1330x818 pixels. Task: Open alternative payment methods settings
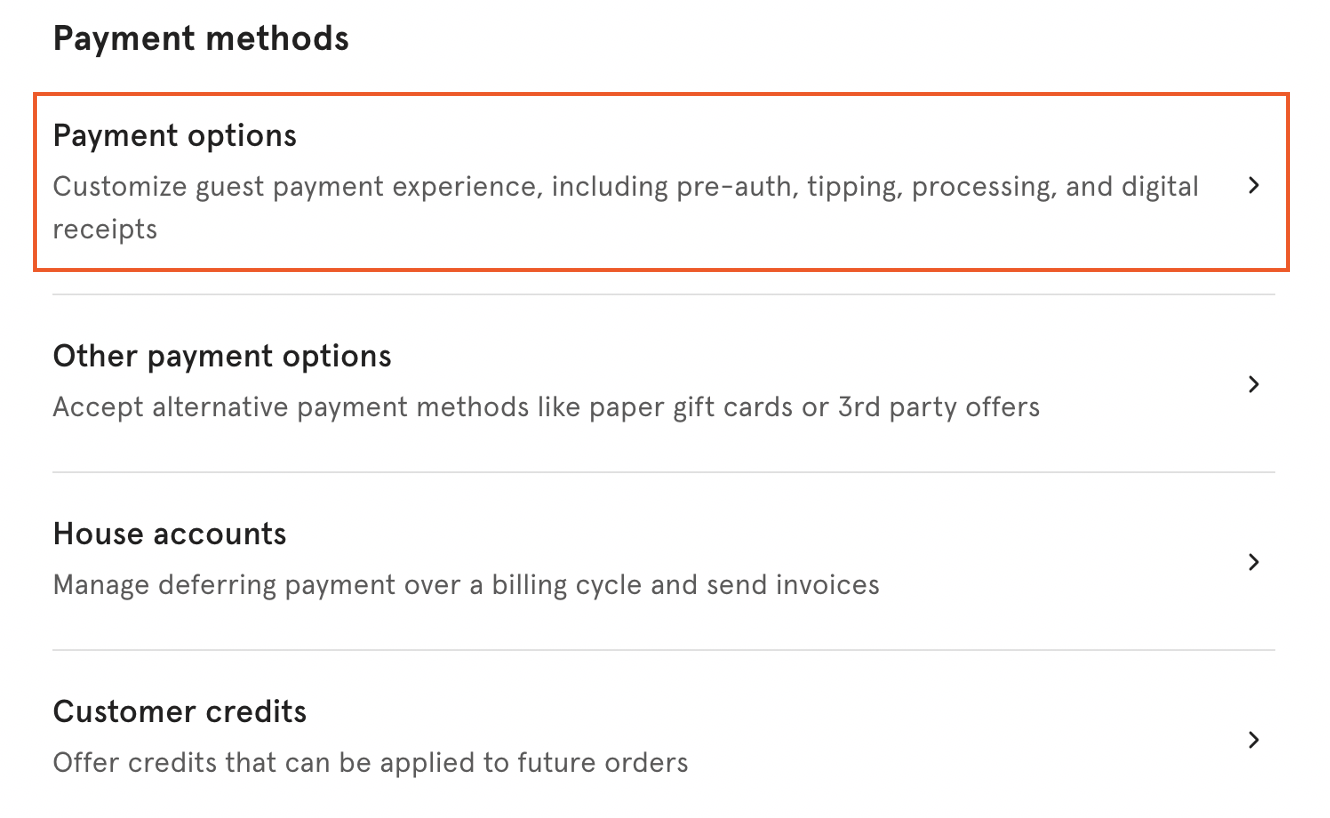point(222,356)
